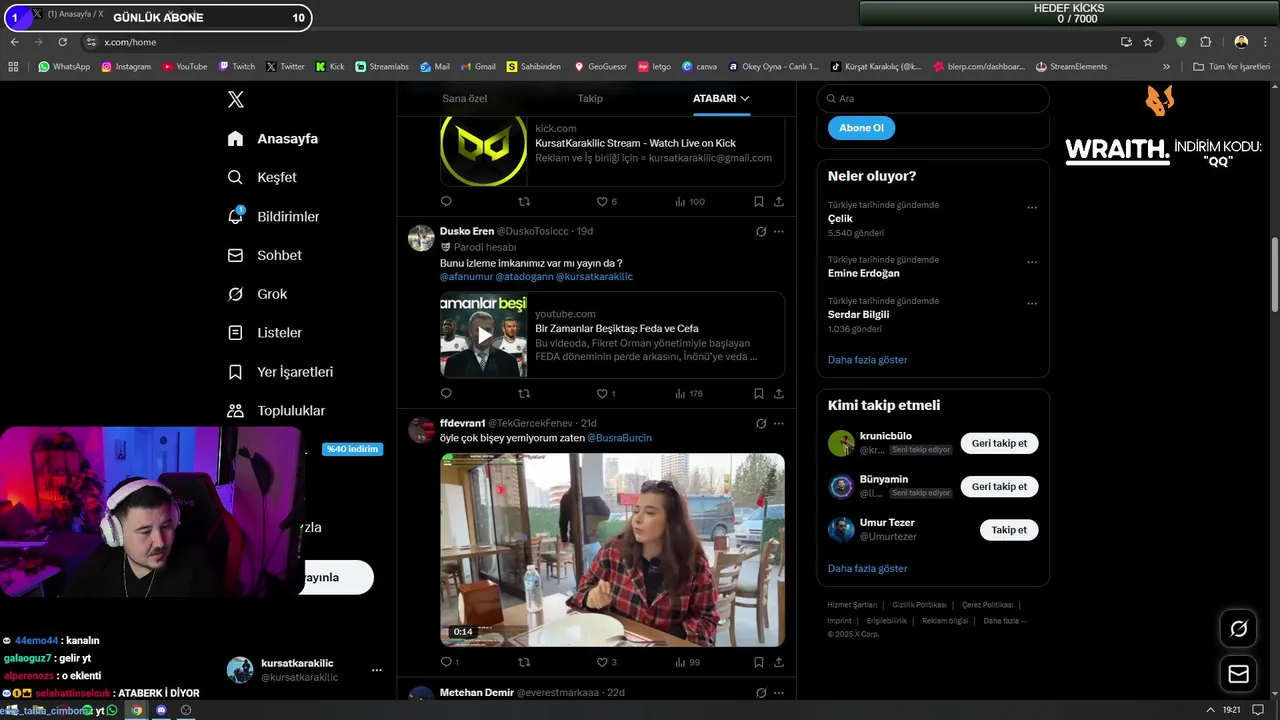This screenshot has width=1280, height=720.
Task: Share the Dusko Eren post
Action: tap(778, 393)
